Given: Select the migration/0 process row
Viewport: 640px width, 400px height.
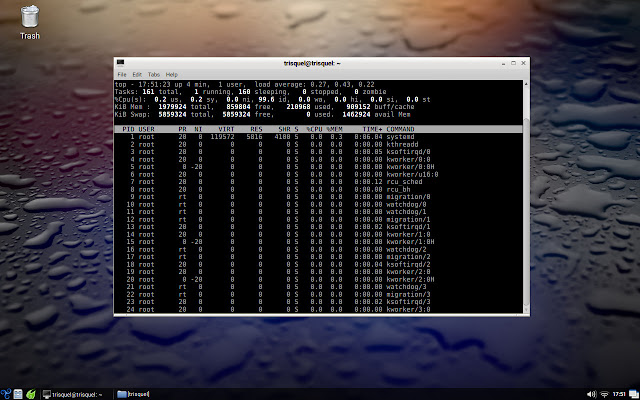Looking at the screenshot, I should [318, 197].
